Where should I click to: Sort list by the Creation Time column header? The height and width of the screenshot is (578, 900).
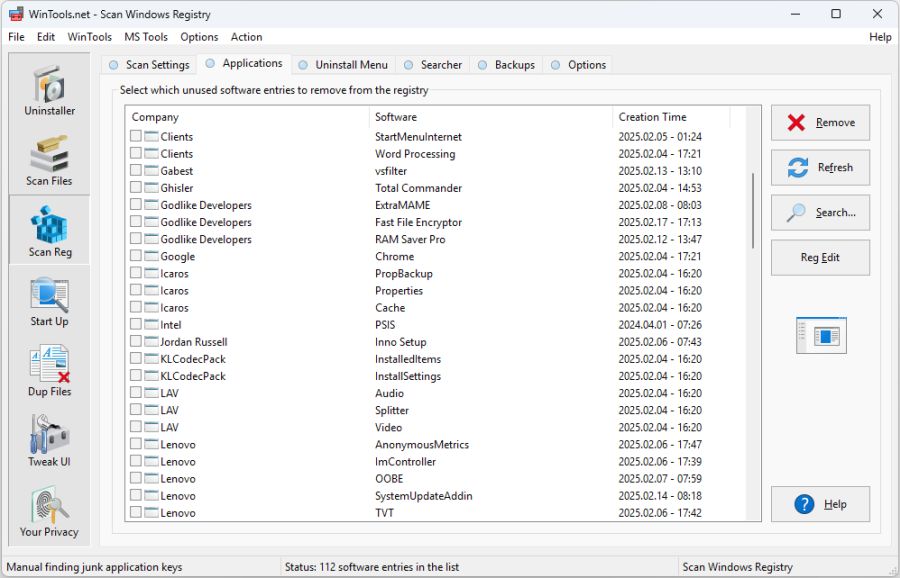pyautogui.click(x=652, y=116)
